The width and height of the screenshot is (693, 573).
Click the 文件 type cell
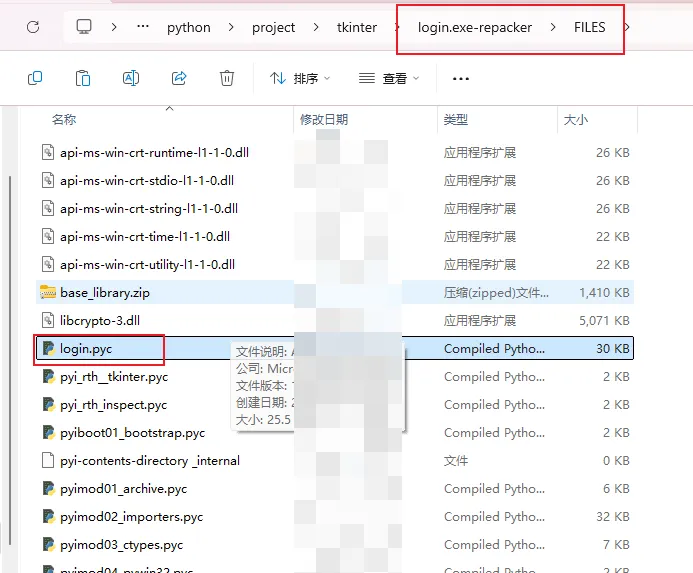coord(456,461)
